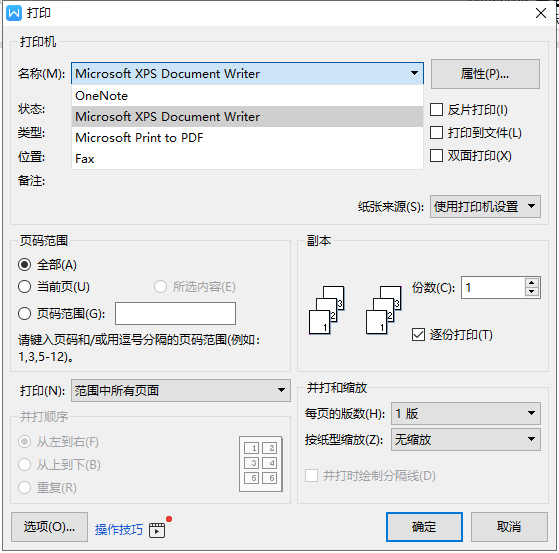This screenshot has height=553, width=559.
Task: Enable 反片打印 checkbox
Action: pyautogui.click(x=436, y=110)
